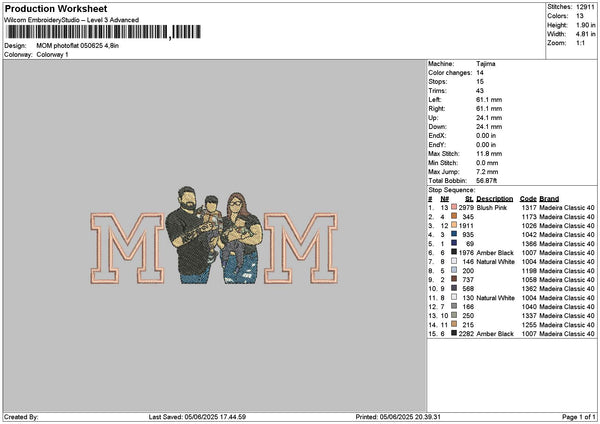
Task: Select the Amber Black swatch in stop 6
Action: pos(454,252)
